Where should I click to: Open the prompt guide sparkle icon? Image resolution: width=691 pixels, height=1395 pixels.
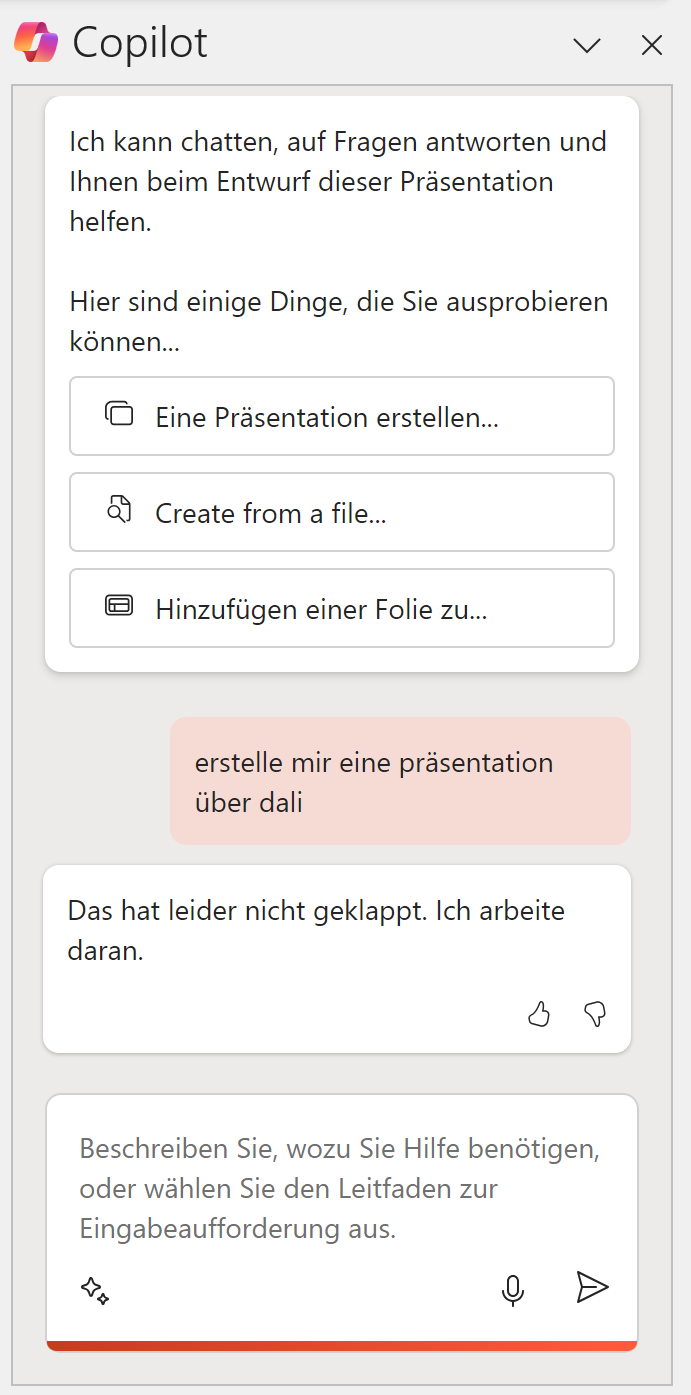pyautogui.click(x=95, y=1289)
